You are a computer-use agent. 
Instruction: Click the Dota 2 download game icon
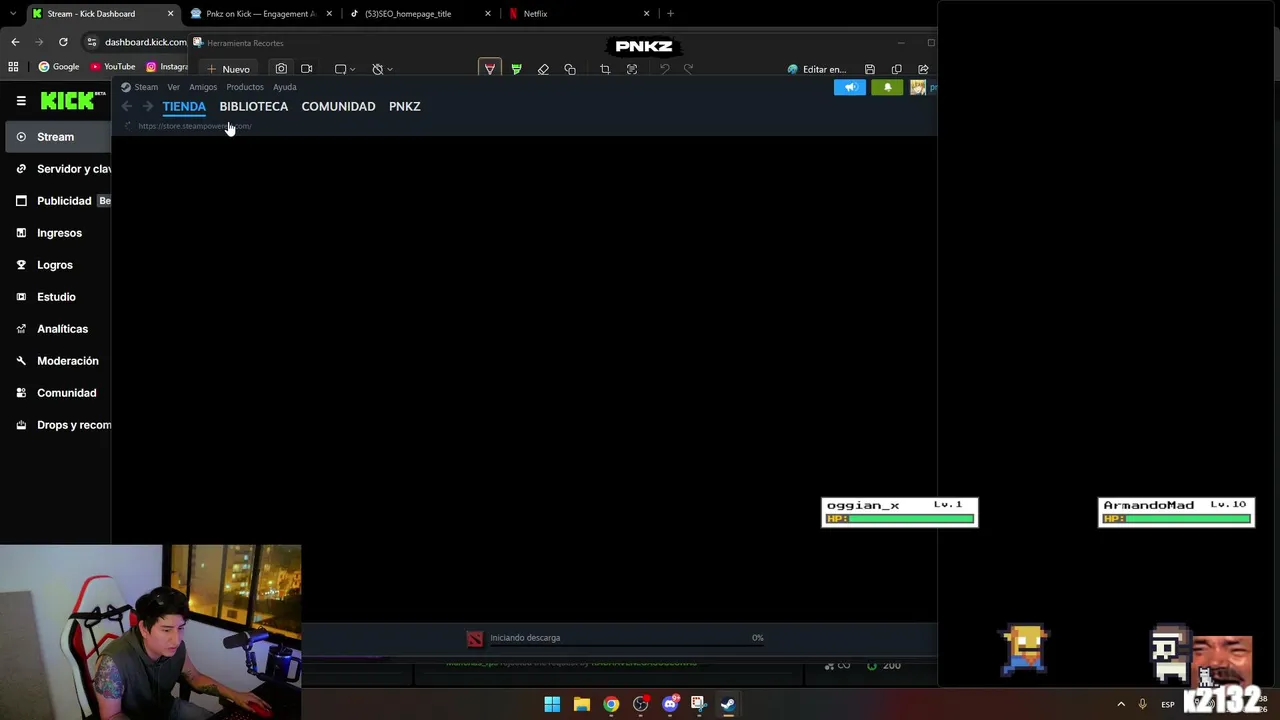pos(475,638)
